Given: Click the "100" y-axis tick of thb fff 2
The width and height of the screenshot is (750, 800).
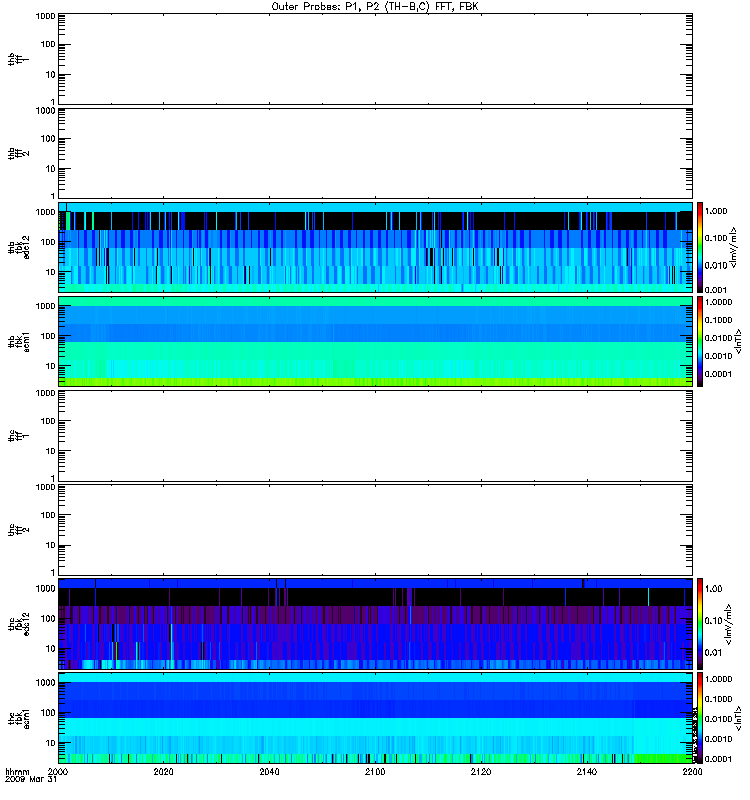Looking at the screenshot, I should [48, 139].
